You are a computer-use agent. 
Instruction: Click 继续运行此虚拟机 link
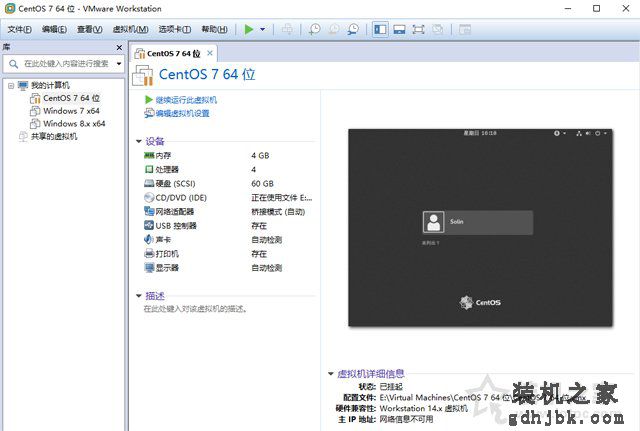coord(186,100)
